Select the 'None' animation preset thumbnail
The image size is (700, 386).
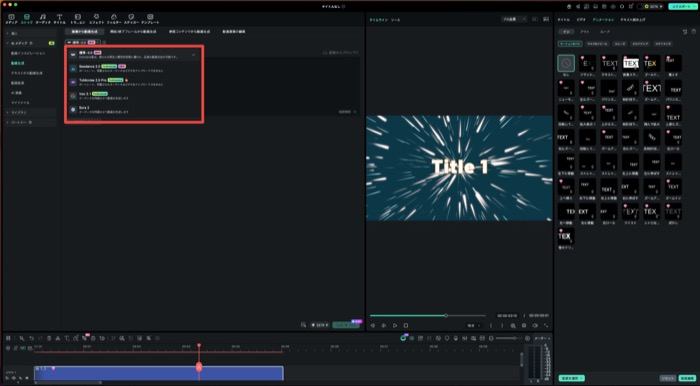click(566, 63)
